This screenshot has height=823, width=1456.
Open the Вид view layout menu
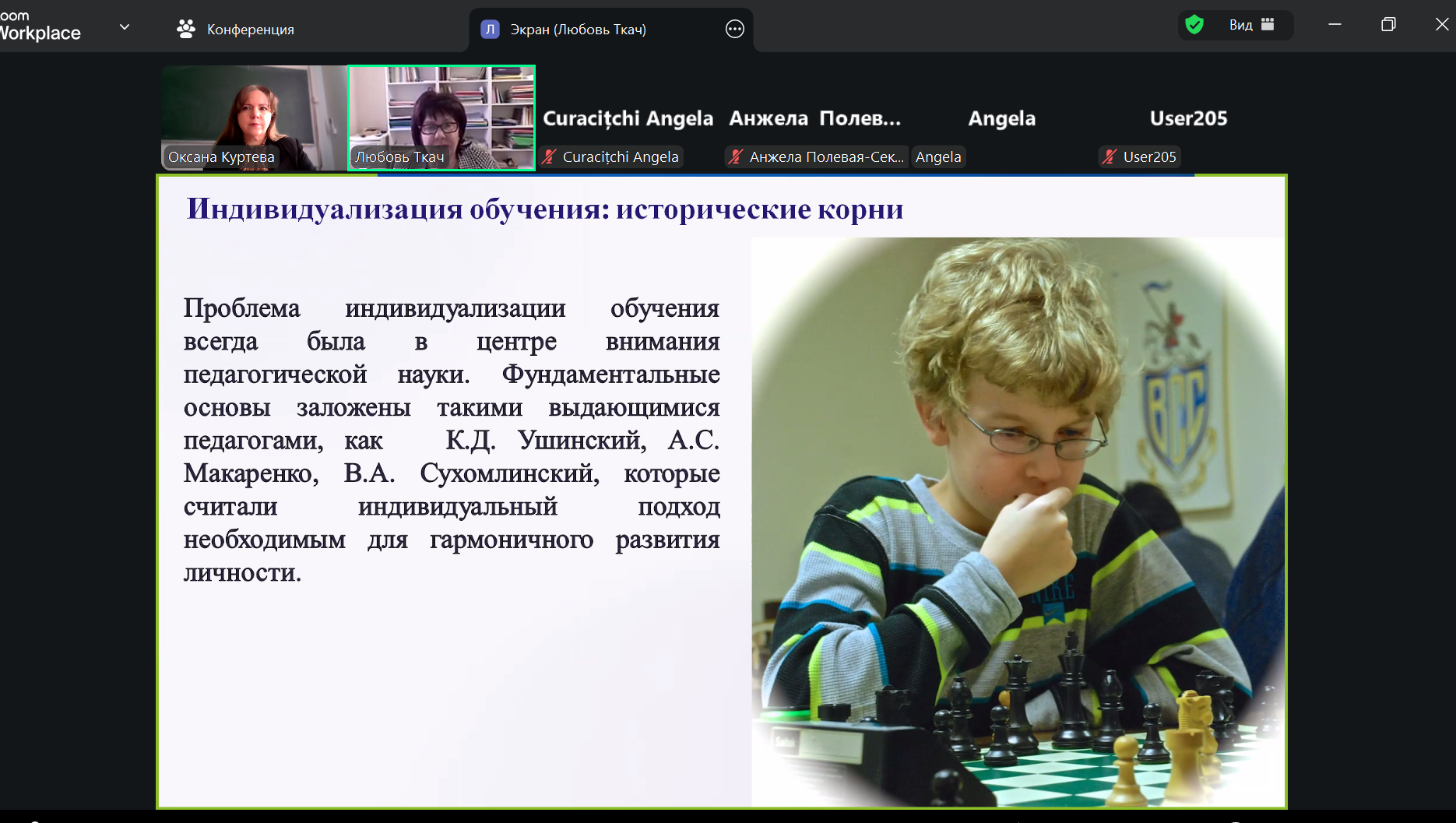point(1251,25)
